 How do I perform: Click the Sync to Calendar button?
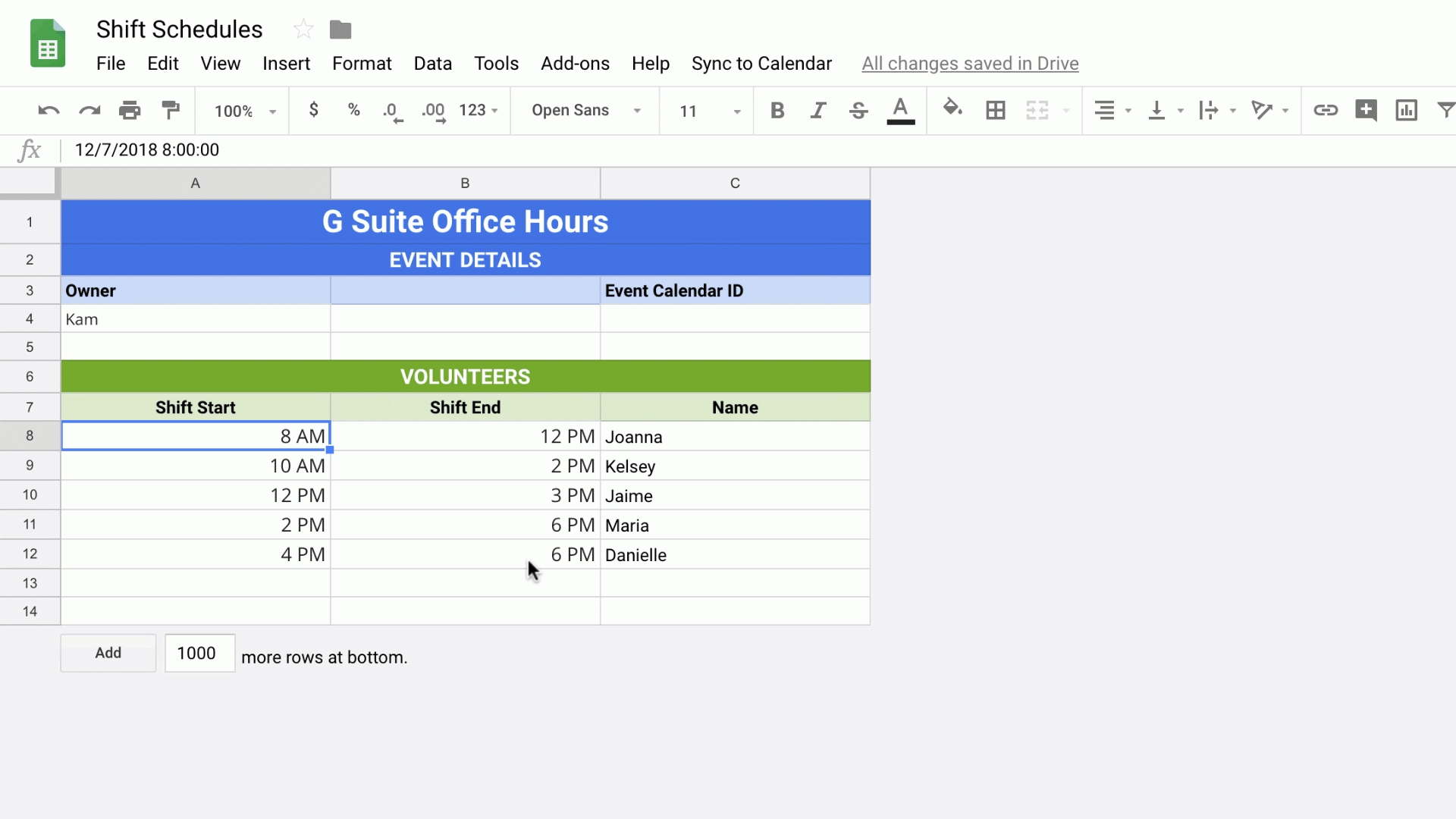point(762,63)
